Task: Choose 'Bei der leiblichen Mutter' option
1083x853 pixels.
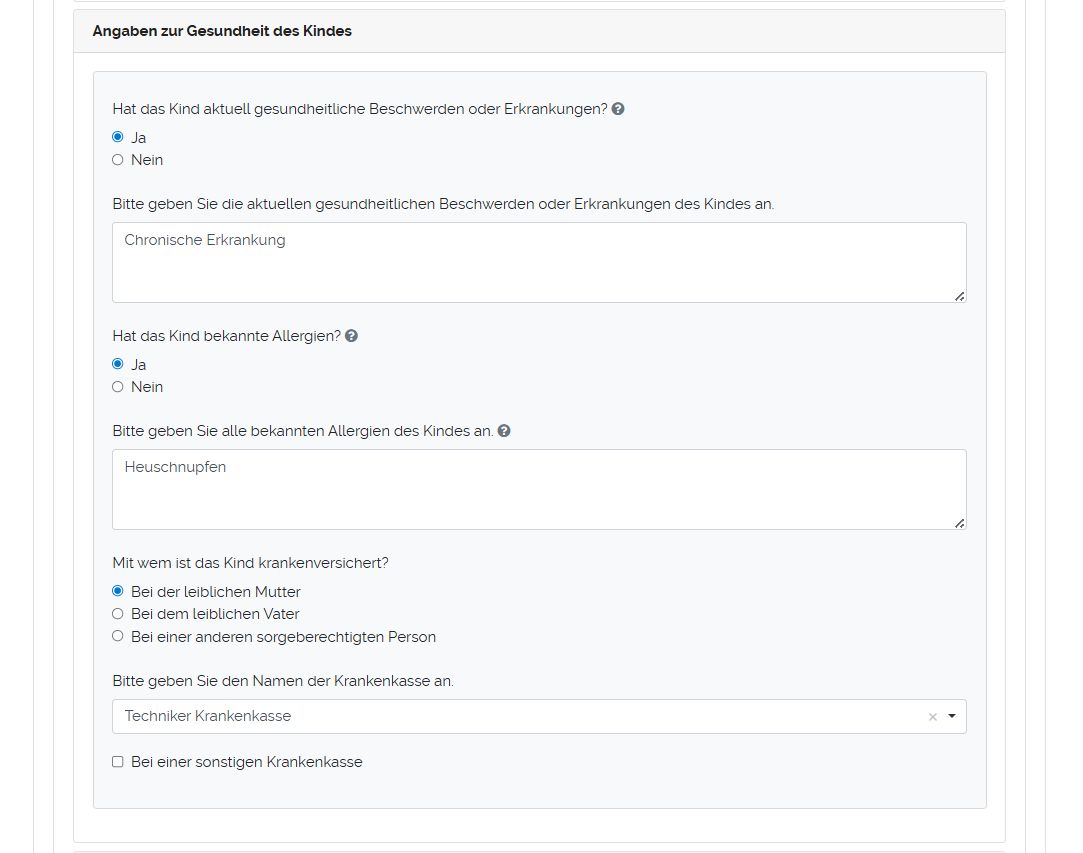Action: point(118,591)
